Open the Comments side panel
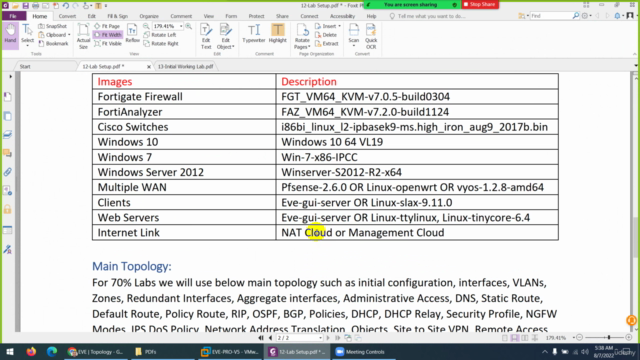This screenshot has width=640, height=360. (8, 153)
